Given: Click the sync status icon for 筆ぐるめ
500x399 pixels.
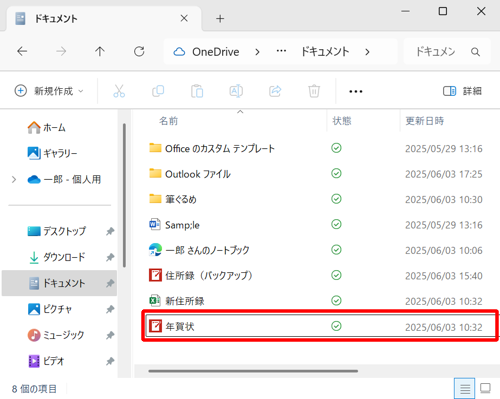Looking at the screenshot, I should (x=336, y=199).
